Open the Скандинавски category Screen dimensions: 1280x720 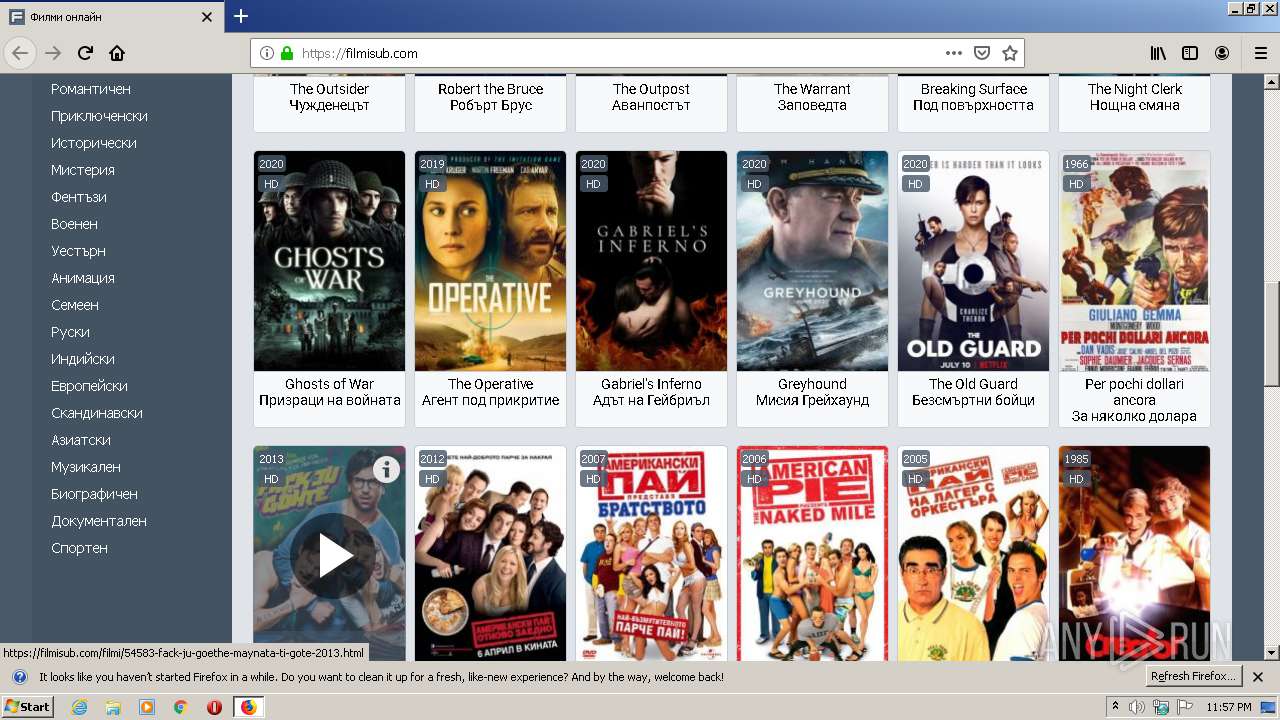click(x=97, y=413)
